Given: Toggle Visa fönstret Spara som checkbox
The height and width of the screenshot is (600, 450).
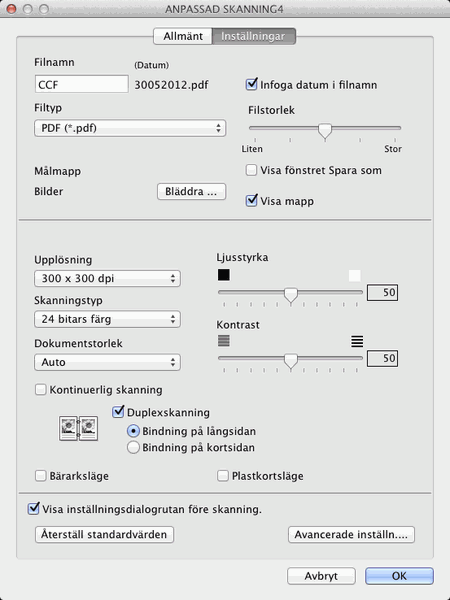Looking at the screenshot, I should (x=251, y=170).
